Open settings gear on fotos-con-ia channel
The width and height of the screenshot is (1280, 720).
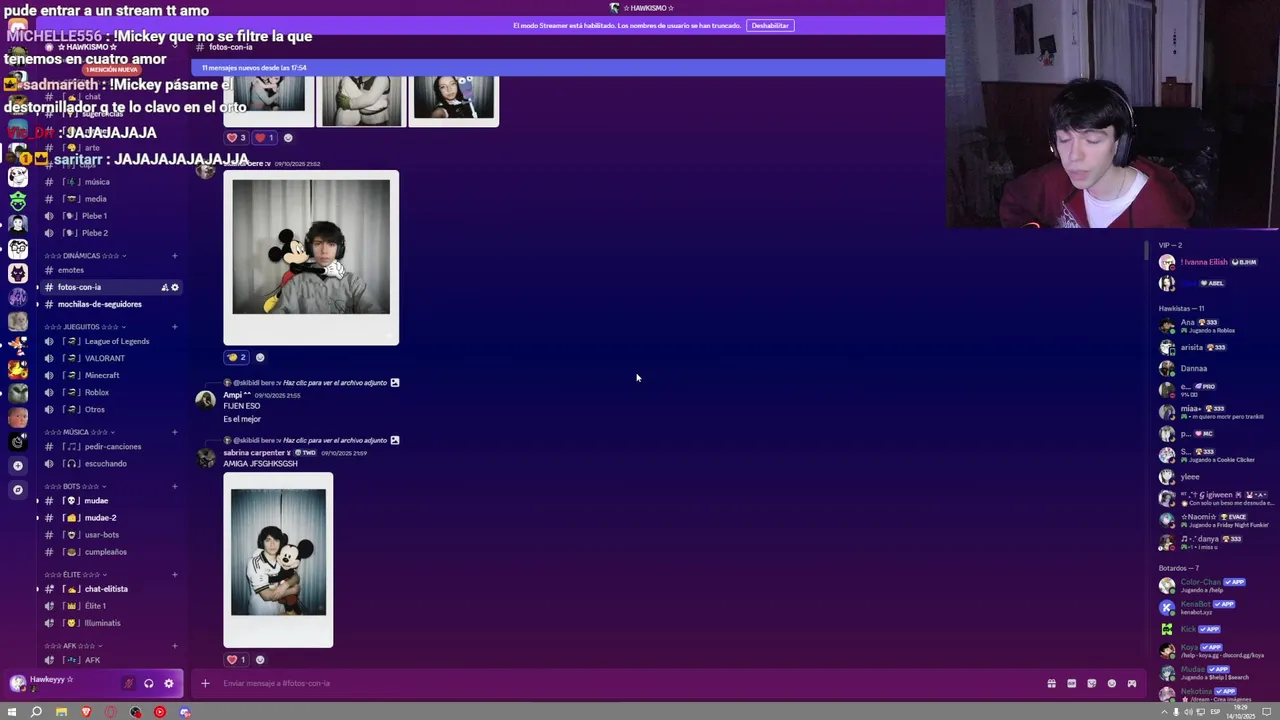[175, 287]
